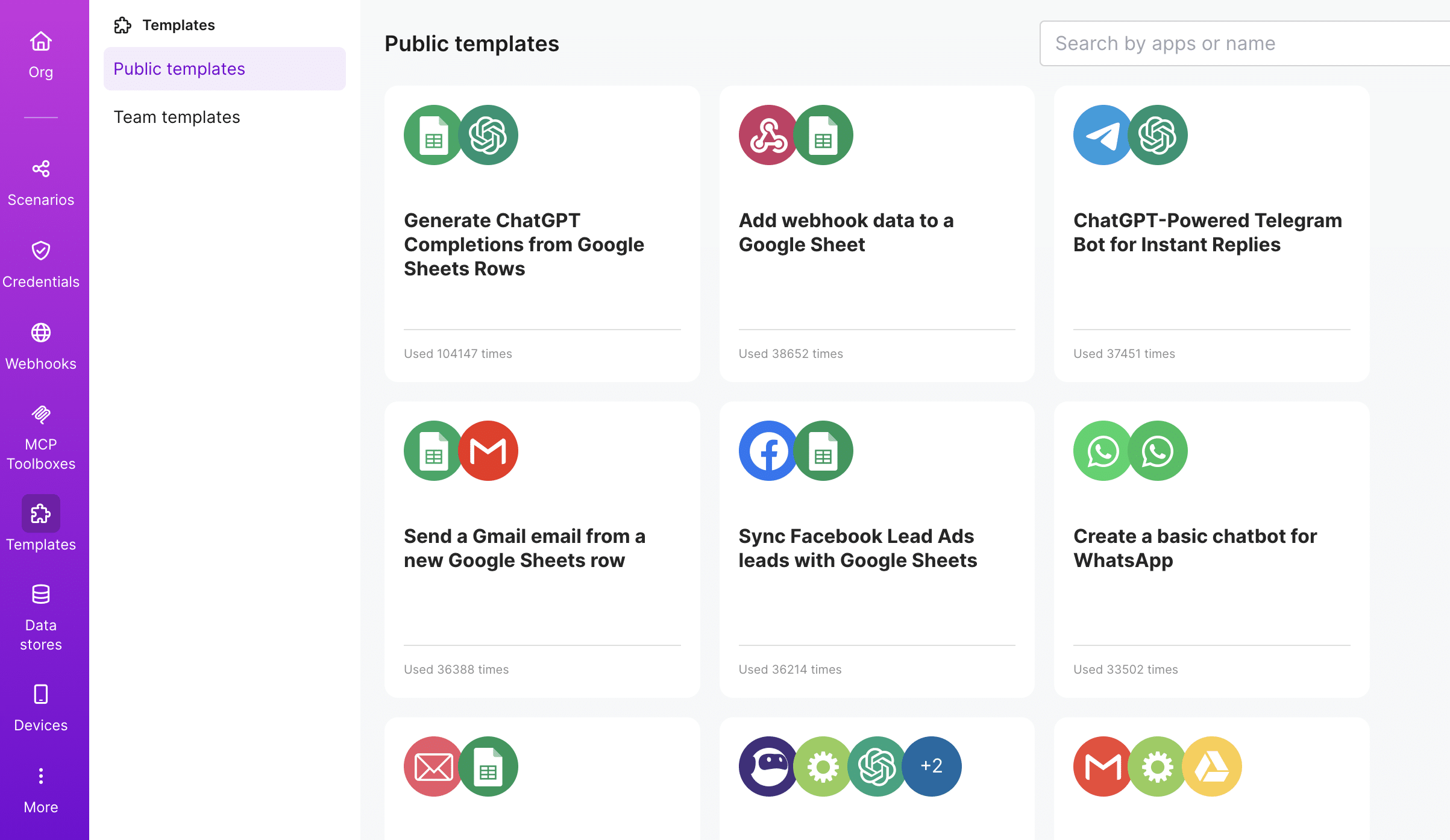Open Webhooks globe icon
The height and width of the screenshot is (840, 1450).
pos(41,333)
